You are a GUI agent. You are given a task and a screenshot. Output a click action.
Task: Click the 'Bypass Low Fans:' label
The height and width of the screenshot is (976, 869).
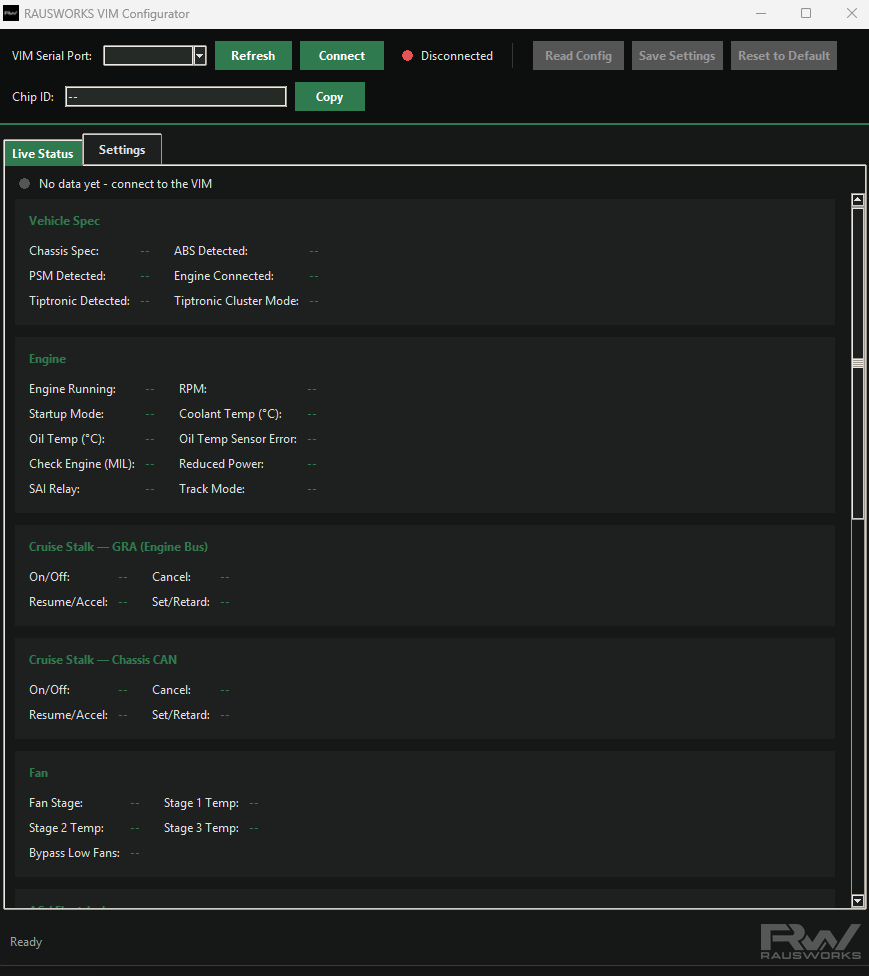tap(75, 853)
